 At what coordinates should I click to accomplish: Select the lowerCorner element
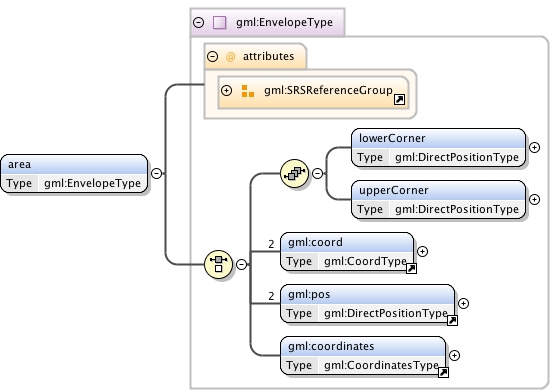click(438, 148)
